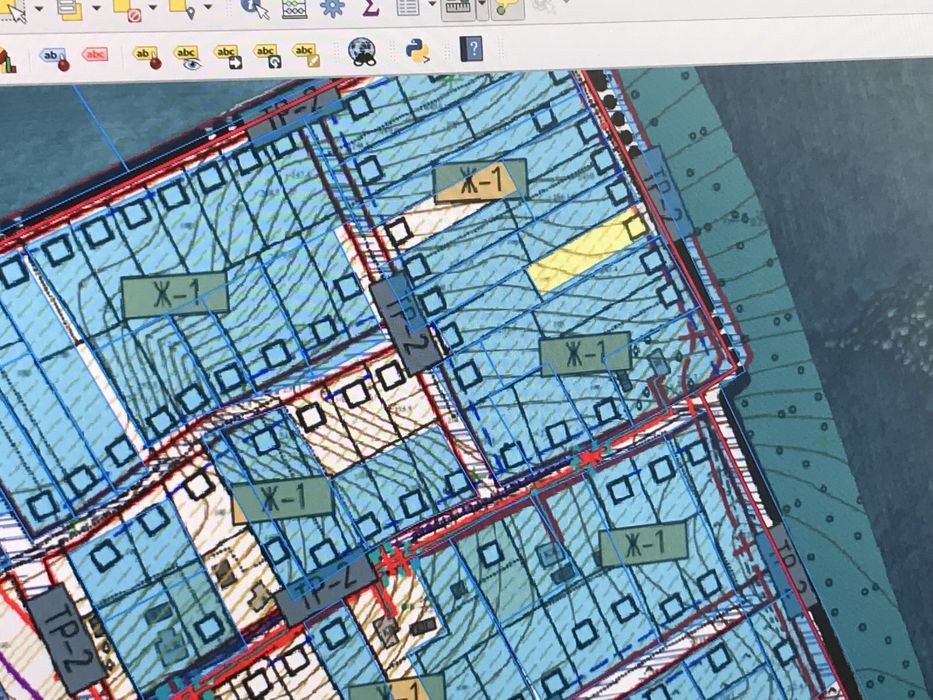The height and width of the screenshot is (700, 933).
Task: Toggle the Show/Hide Labels eye tool
Action: pyautogui.click(x=187, y=58)
